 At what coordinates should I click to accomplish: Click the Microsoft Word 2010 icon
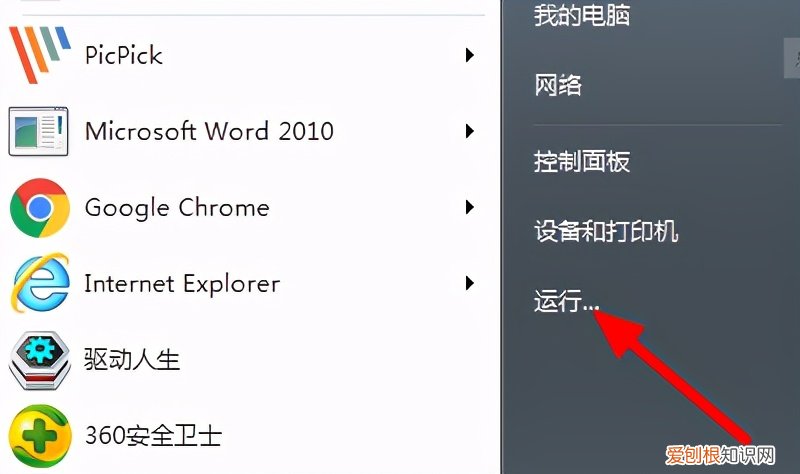coord(38,132)
